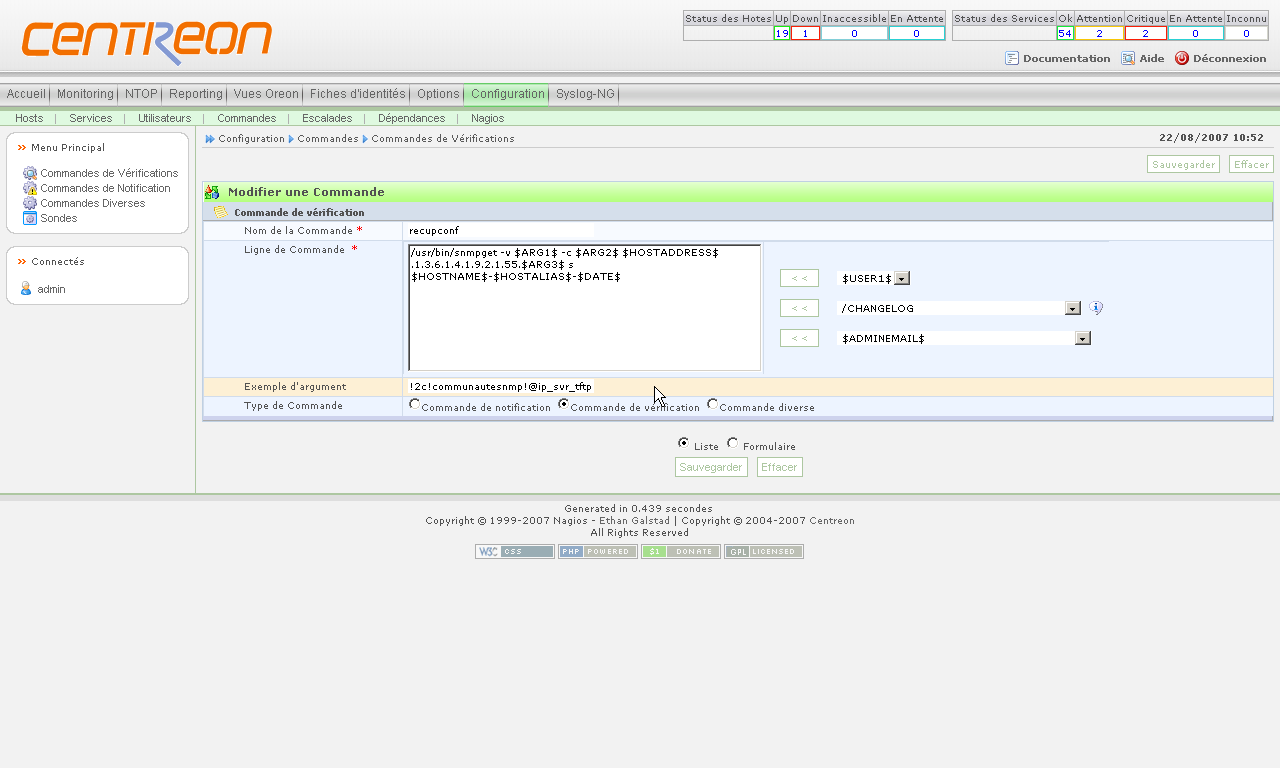Click the Déconnexion power icon
This screenshot has width=1280, height=768.
pos(1182,58)
